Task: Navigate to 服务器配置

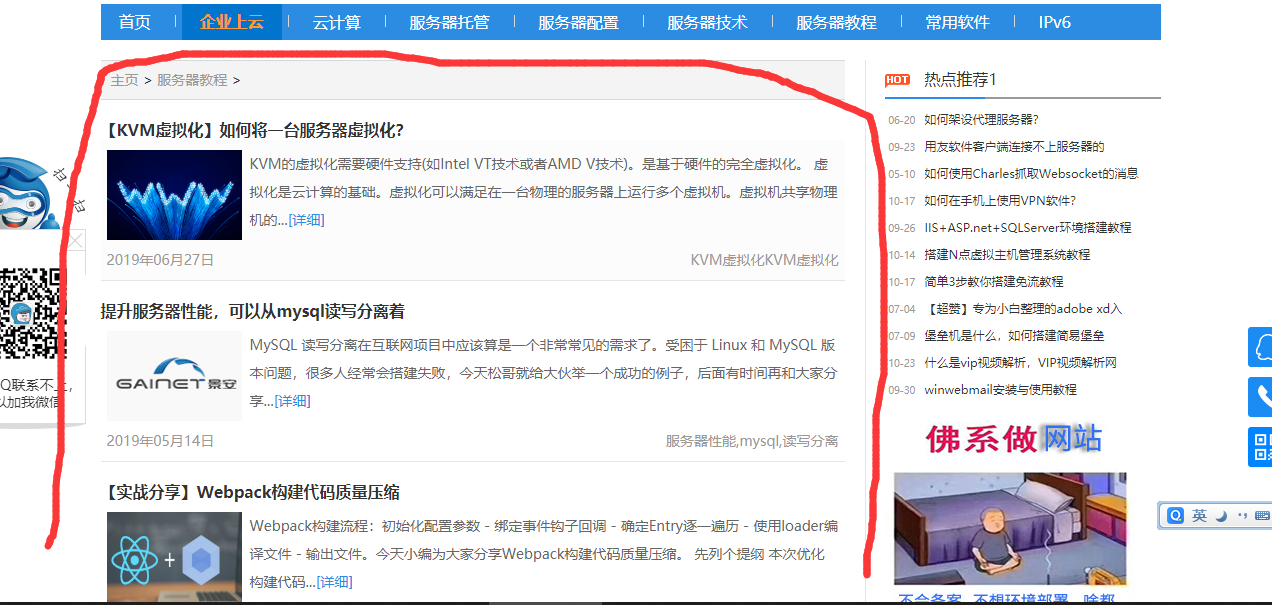Action: tap(578, 22)
